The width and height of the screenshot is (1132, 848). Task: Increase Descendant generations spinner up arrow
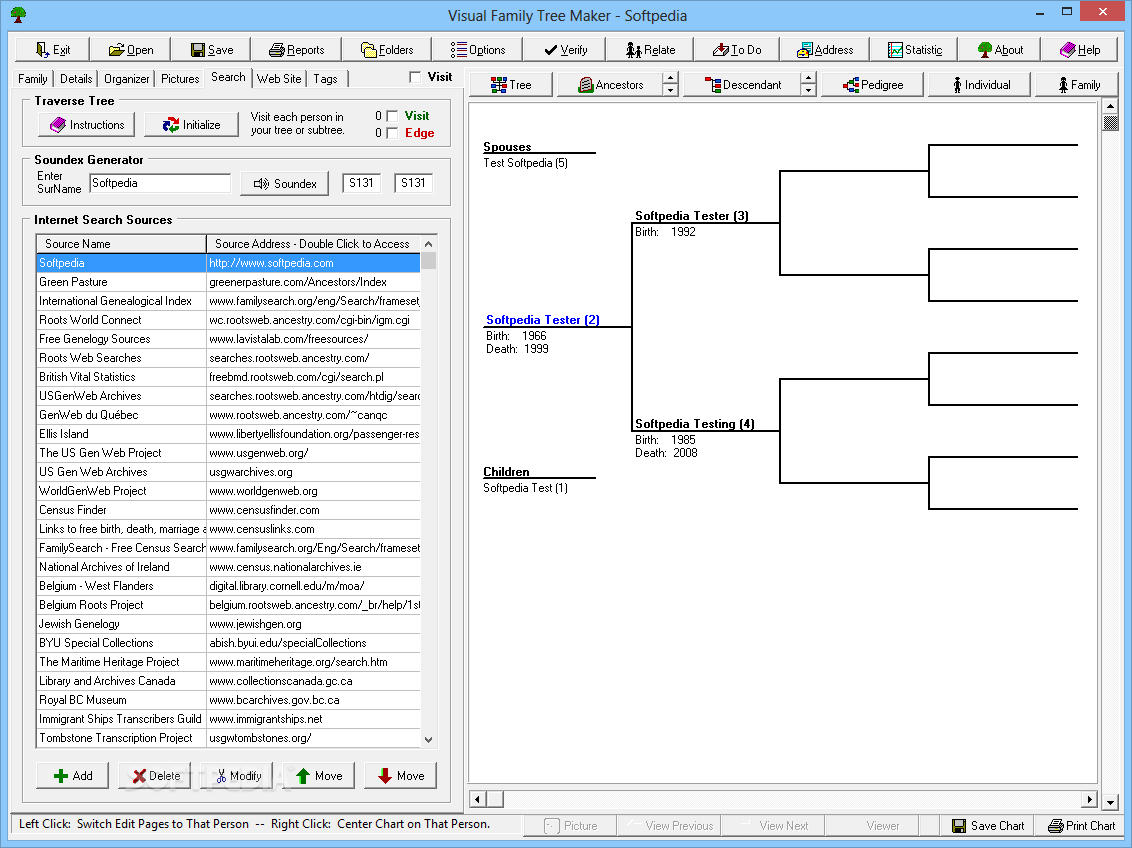[x=809, y=78]
